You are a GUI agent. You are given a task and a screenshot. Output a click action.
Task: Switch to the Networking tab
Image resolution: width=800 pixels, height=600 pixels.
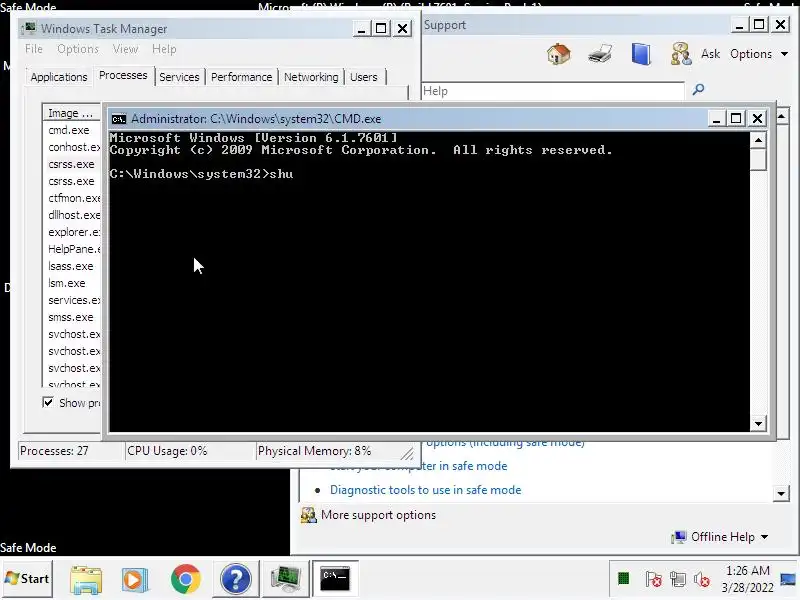311,77
